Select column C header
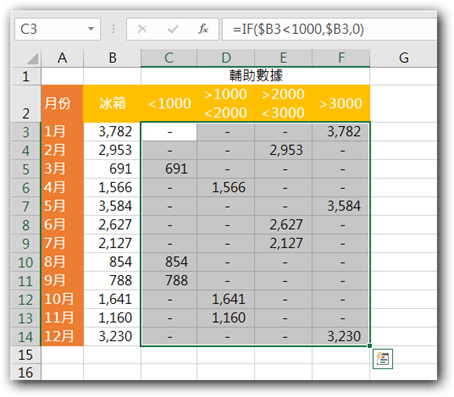The width and height of the screenshot is (454, 397). 169,58
